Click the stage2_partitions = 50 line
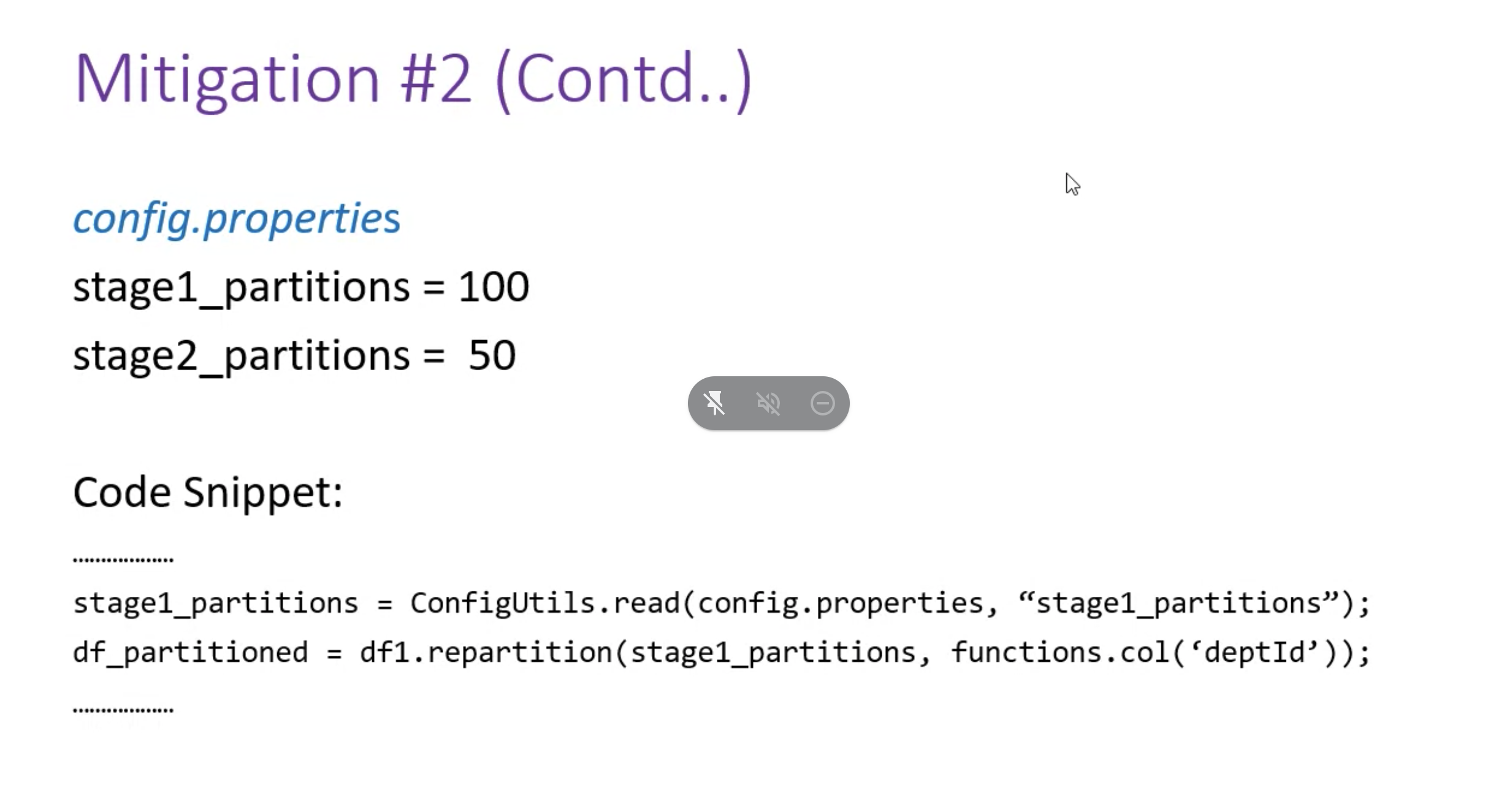The image size is (1512, 804). point(294,356)
